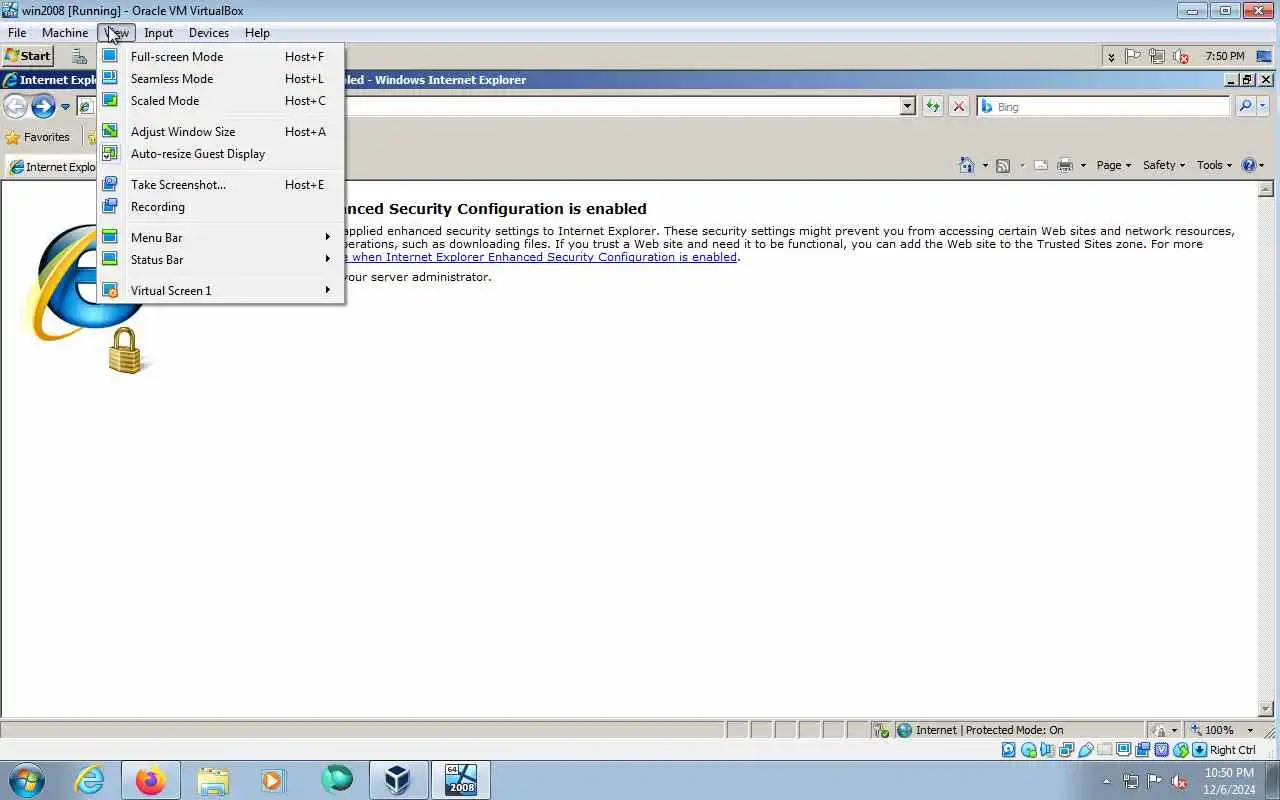Switch to Scaled Mode
1280x800 pixels.
click(221, 101)
